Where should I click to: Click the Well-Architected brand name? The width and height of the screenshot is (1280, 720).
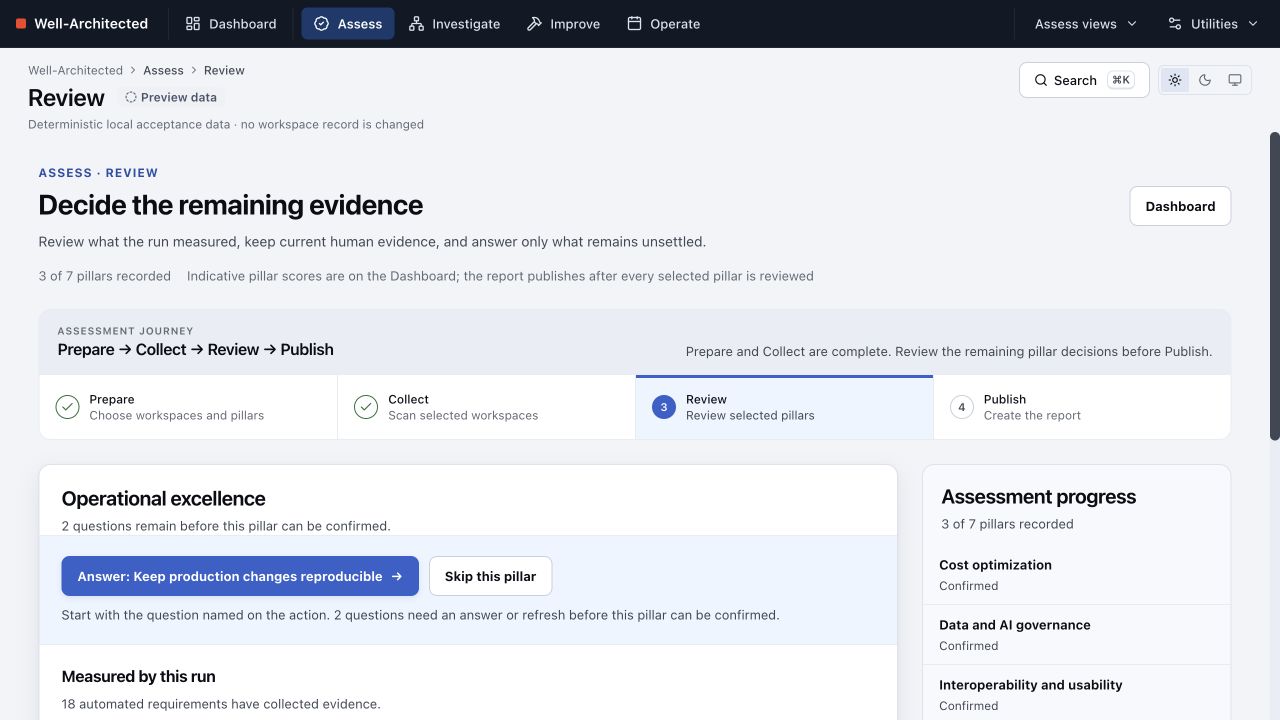pos(91,24)
